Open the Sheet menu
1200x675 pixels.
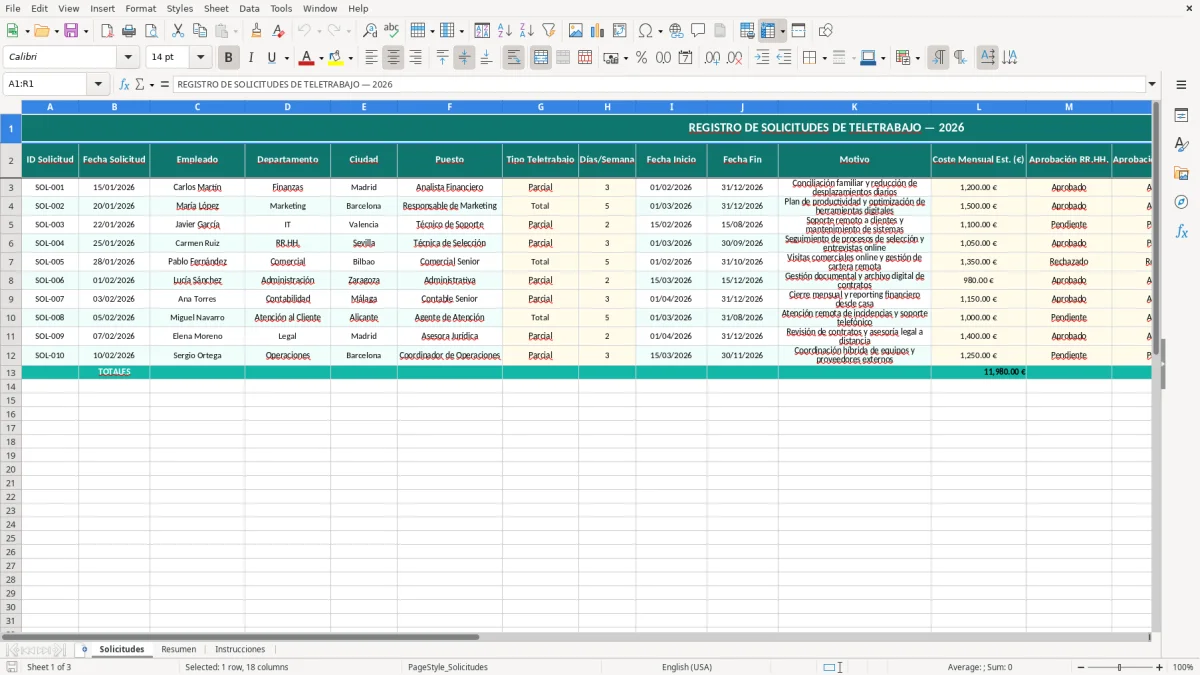click(x=216, y=8)
